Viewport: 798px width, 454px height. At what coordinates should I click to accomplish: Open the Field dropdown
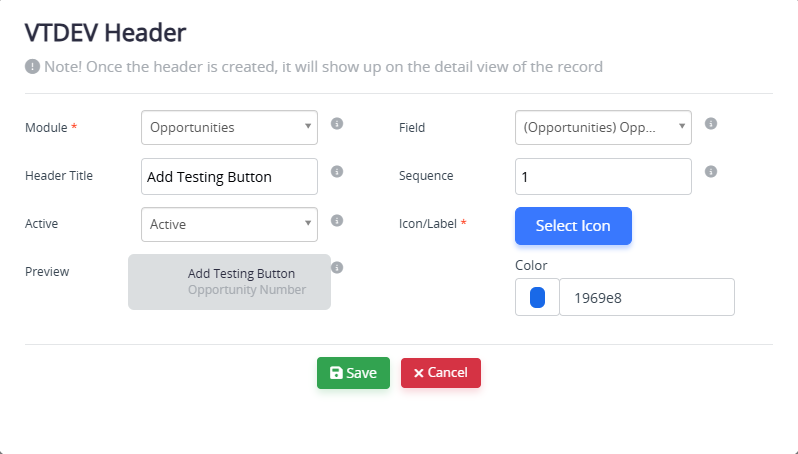point(603,127)
